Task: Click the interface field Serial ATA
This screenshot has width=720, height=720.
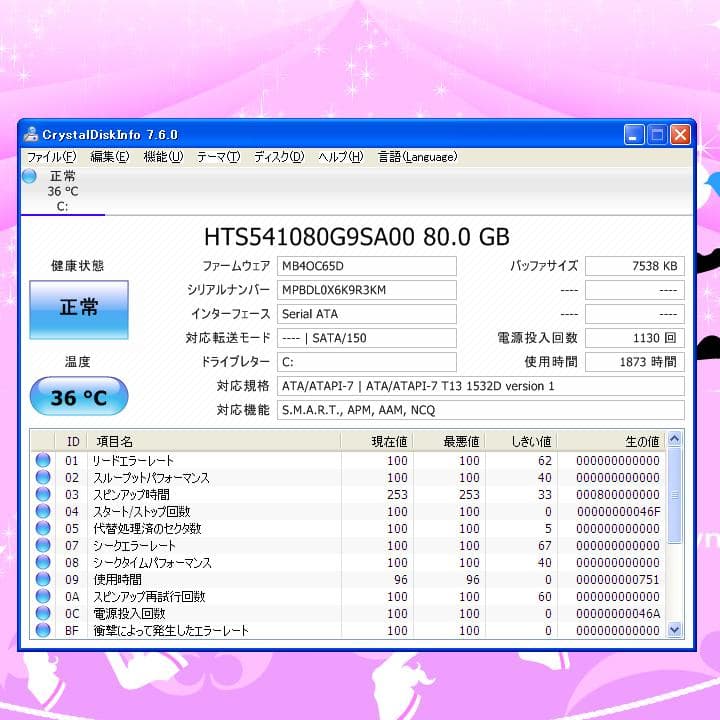Action: (x=367, y=314)
